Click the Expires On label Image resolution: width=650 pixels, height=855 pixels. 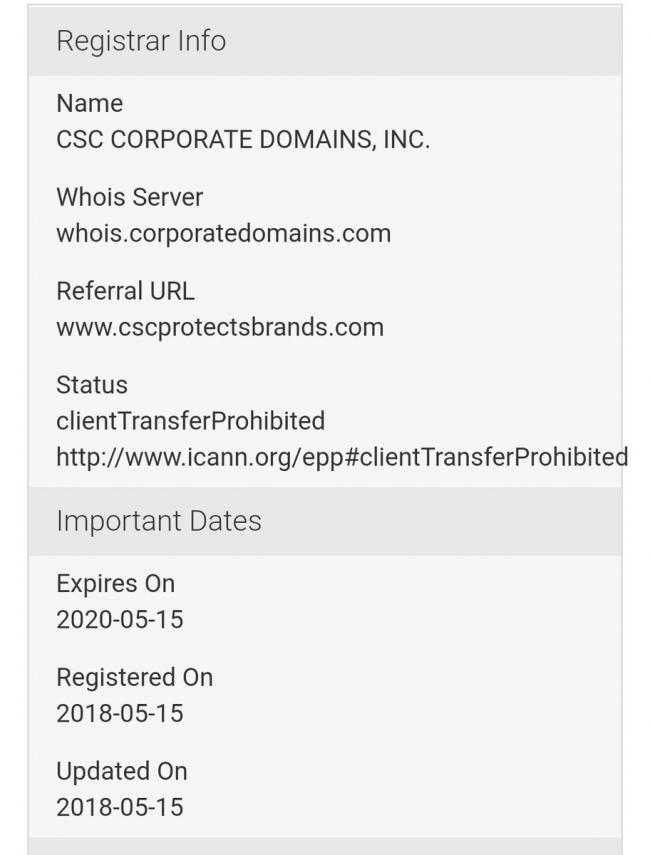point(115,583)
